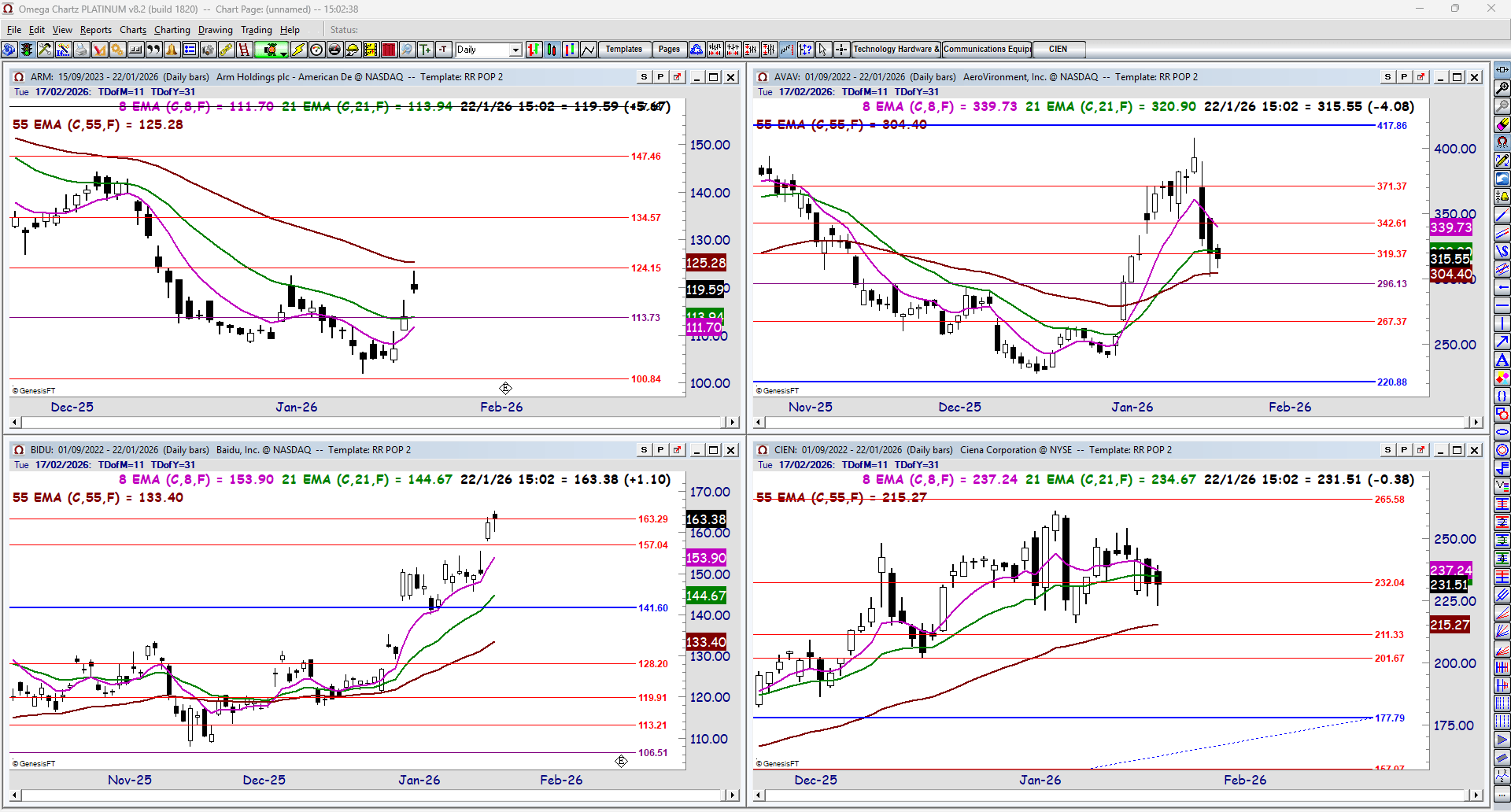Screen dimensions: 1511x812
Task: Click the P button on CIEN chart
Action: click(1404, 450)
